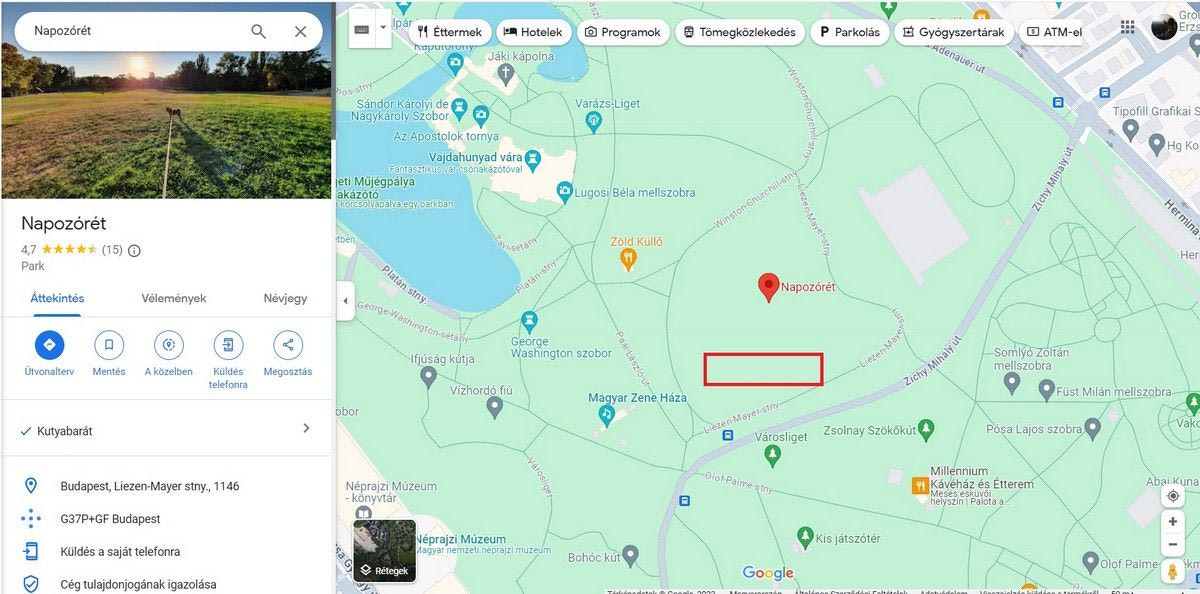The image size is (1200, 594).
Task: Clear the search with X button
Action: [x=300, y=31]
